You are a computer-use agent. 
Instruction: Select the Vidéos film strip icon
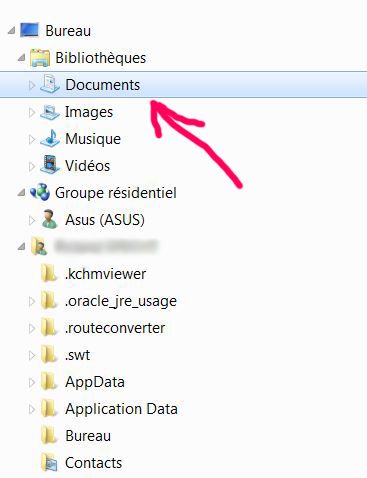pos(50,165)
